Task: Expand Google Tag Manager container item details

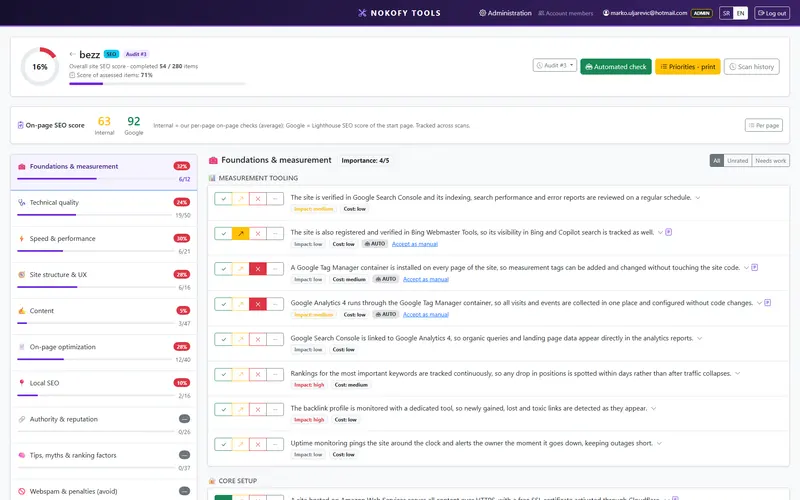Action: [746, 268]
